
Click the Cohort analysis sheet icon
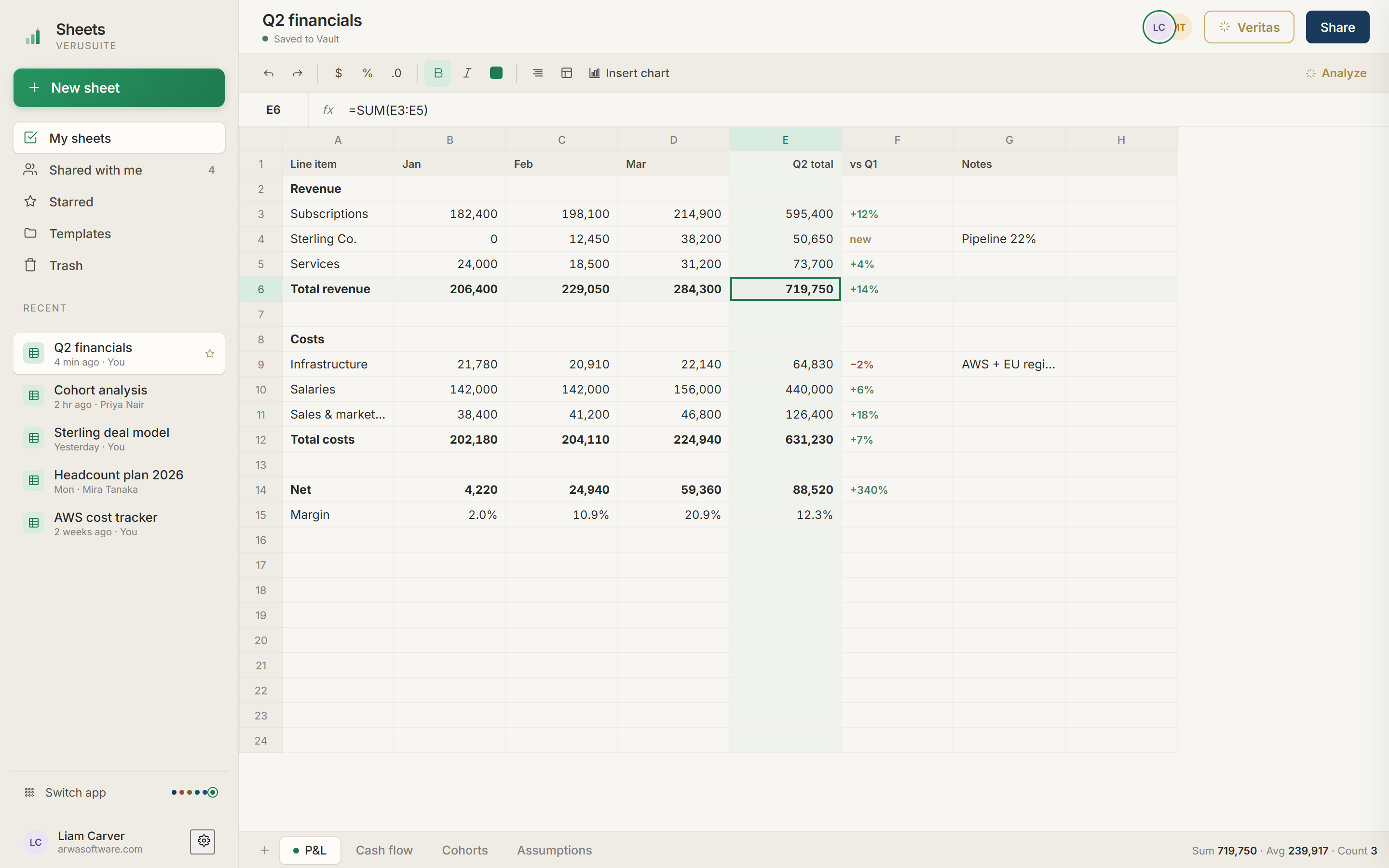tap(34, 396)
